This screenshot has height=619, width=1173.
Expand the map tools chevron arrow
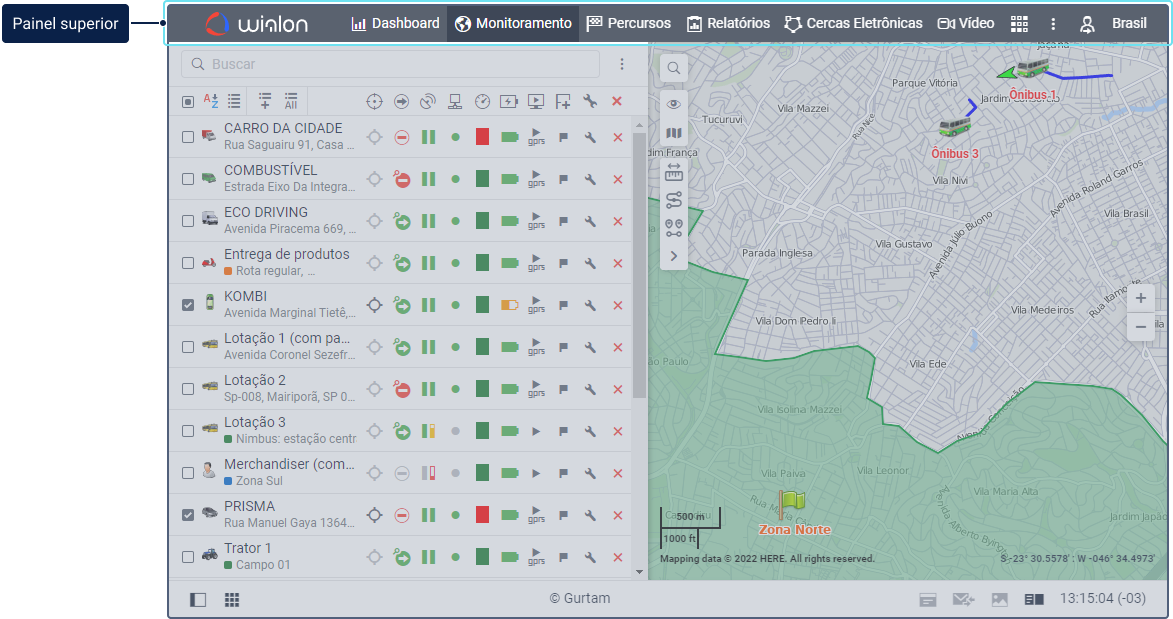pos(674,256)
